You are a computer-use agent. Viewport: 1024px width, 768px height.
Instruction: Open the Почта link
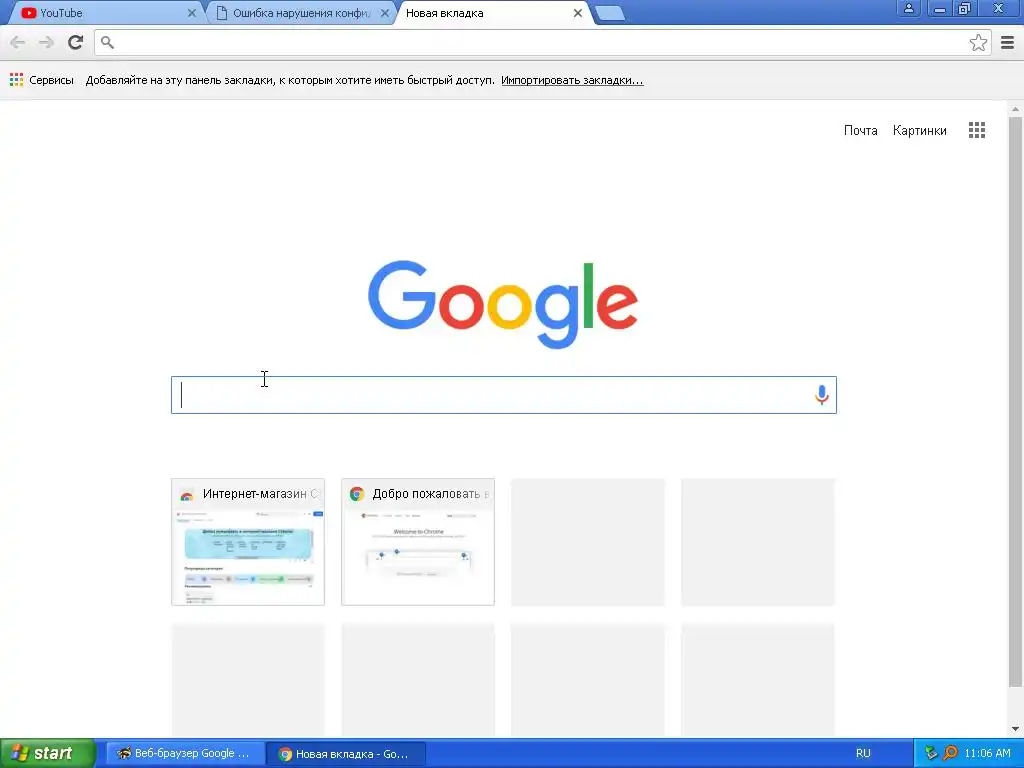tap(860, 131)
